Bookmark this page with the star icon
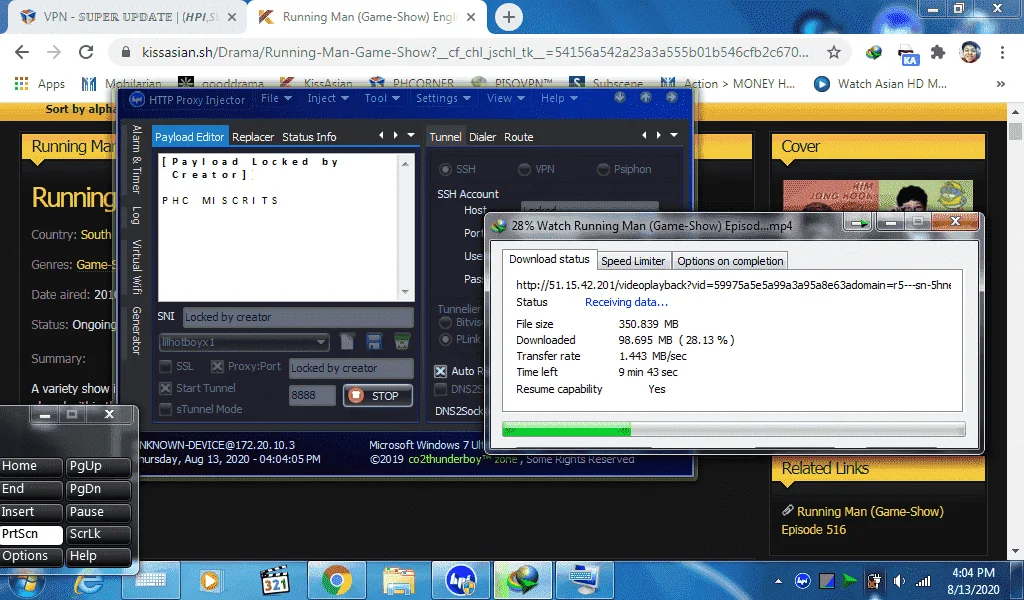The width and height of the screenshot is (1024, 600). (x=834, y=52)
